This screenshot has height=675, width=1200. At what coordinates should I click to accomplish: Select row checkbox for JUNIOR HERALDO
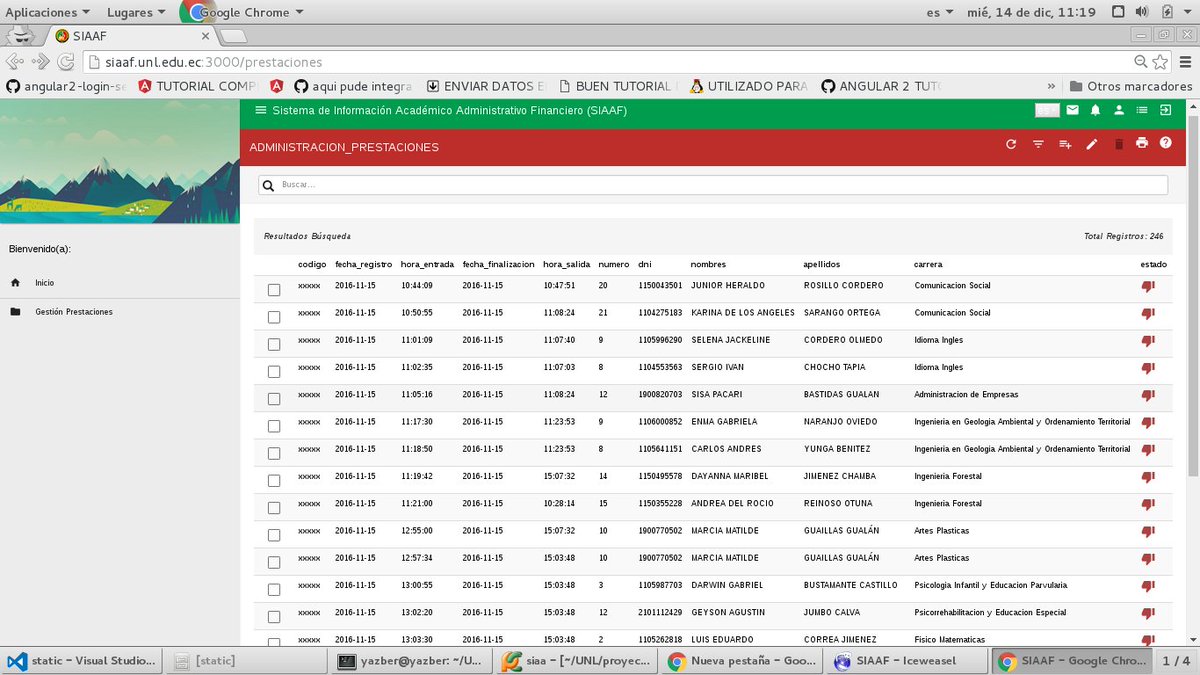click(274, 290)
